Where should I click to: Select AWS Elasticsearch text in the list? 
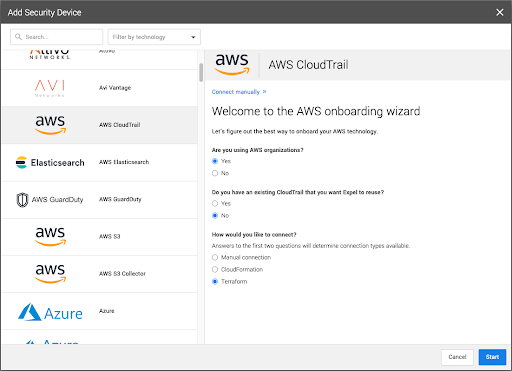pyautogui.click(x=124, y=162)
